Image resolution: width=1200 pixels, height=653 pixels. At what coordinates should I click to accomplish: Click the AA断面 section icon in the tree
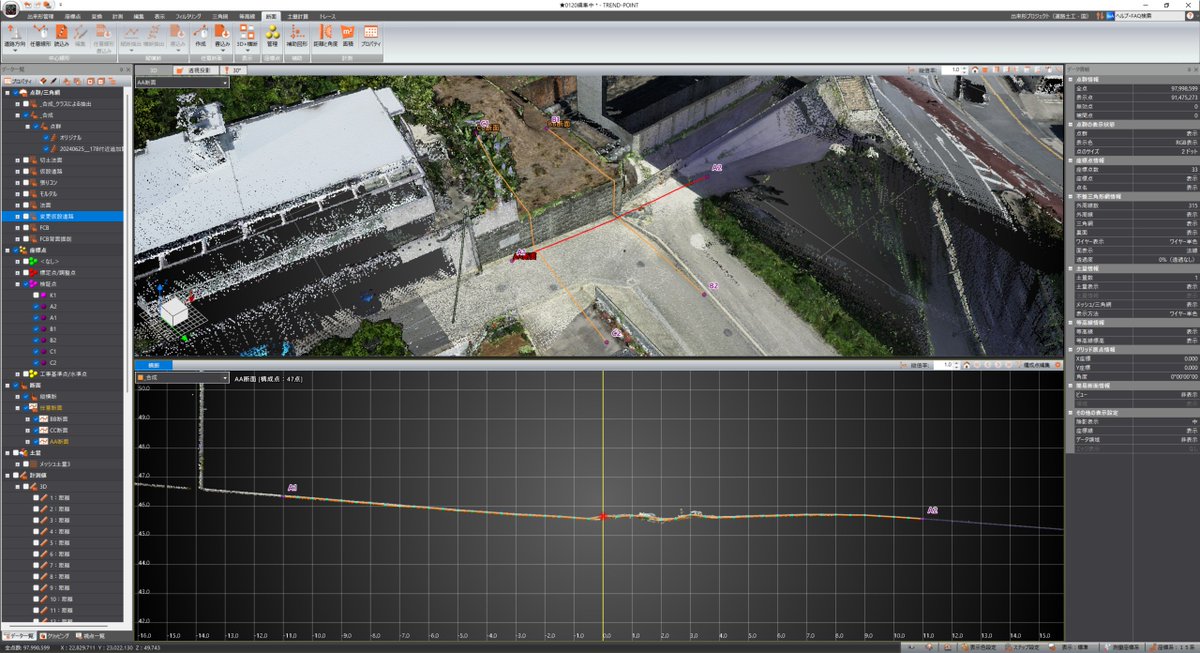pyautogui.click(x=41, y=441)
